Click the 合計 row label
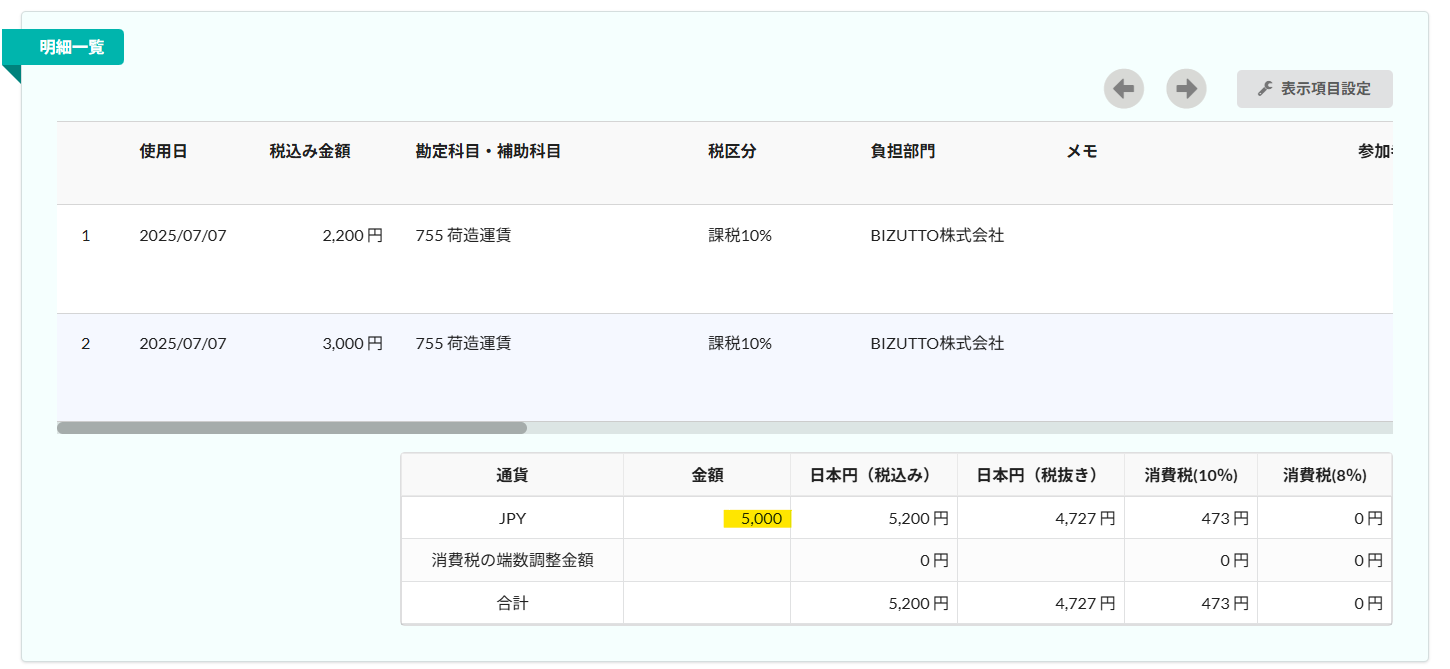The width and height of the screenshot is (1450, 669). [x=512, y=604]
